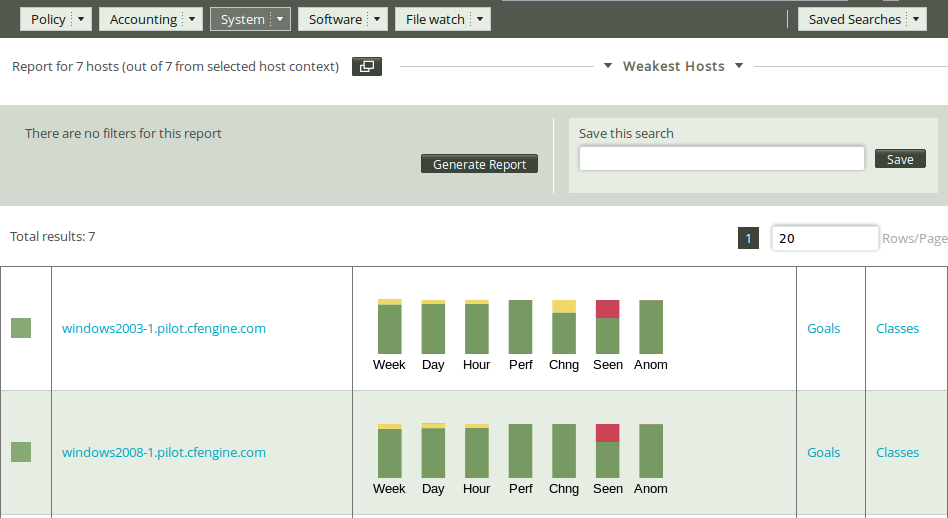The height and width of the screenshot is (518, 948).
Task: Open the windows2008-1.pilot.cfengine.com host link
Action: click(164, 452)
